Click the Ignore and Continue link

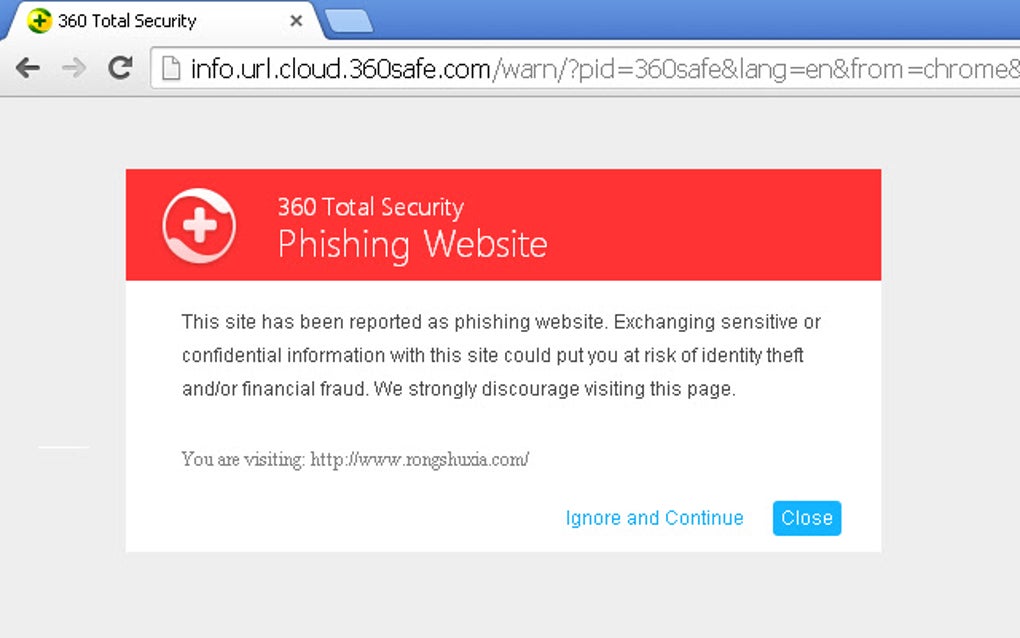(654, 518)
